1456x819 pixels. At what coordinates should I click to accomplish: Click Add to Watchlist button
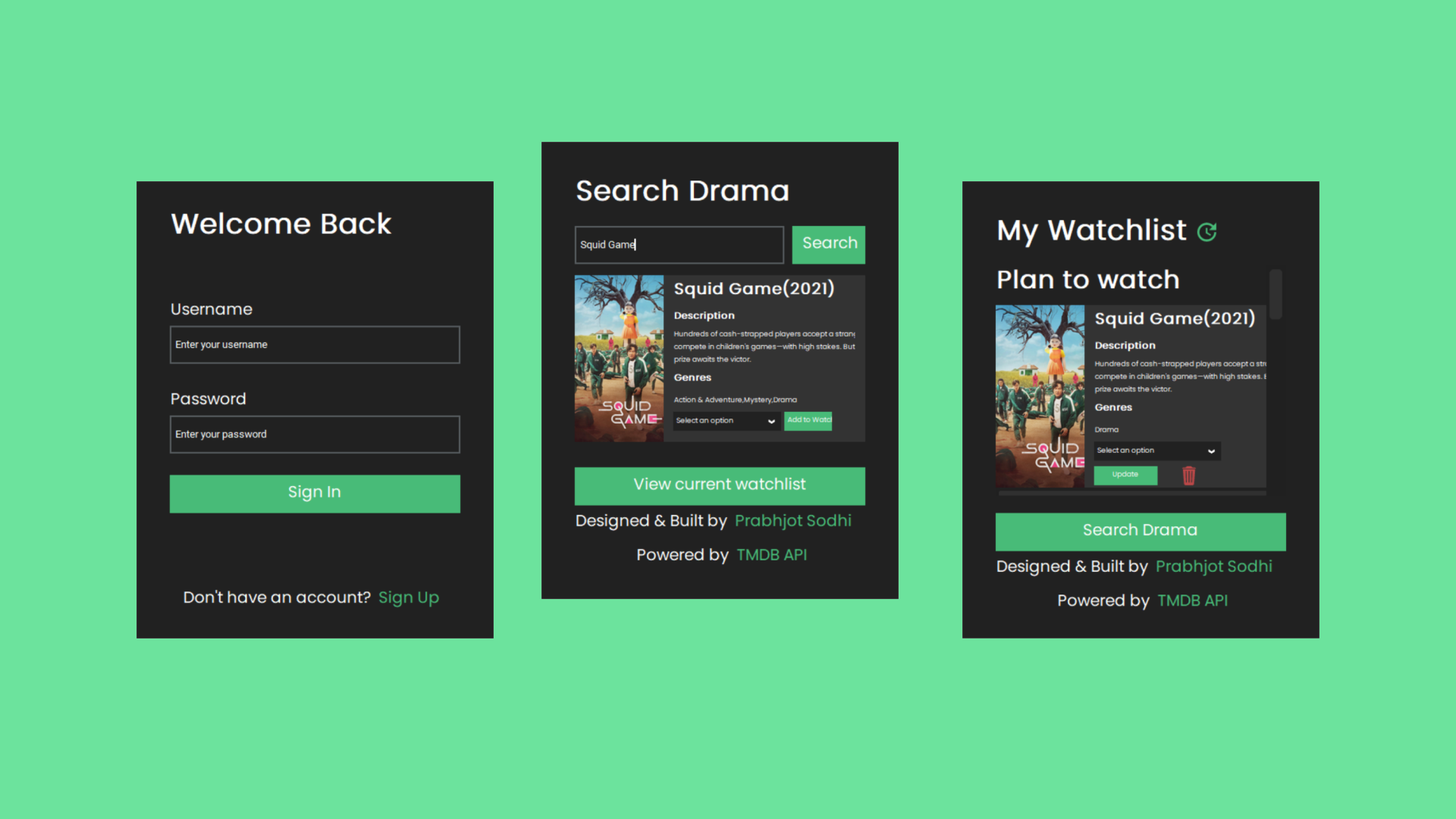coord(808,421)
